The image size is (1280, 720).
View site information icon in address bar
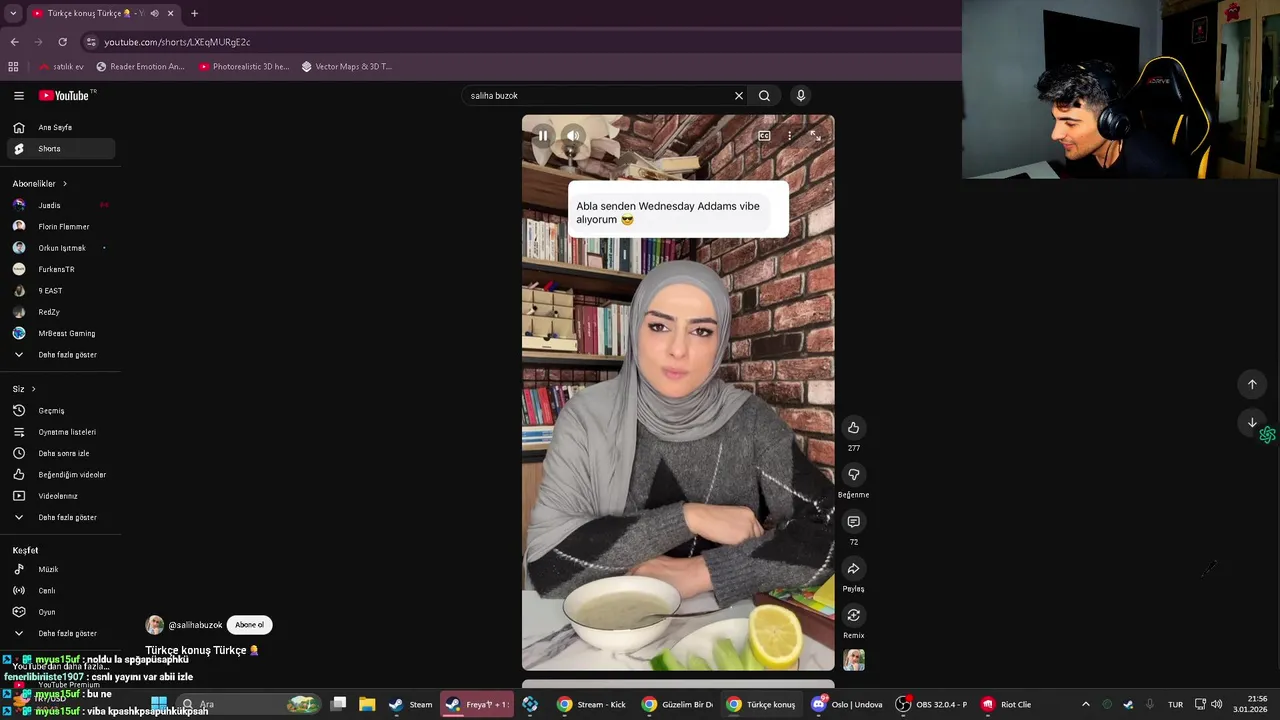pos(91,42)
